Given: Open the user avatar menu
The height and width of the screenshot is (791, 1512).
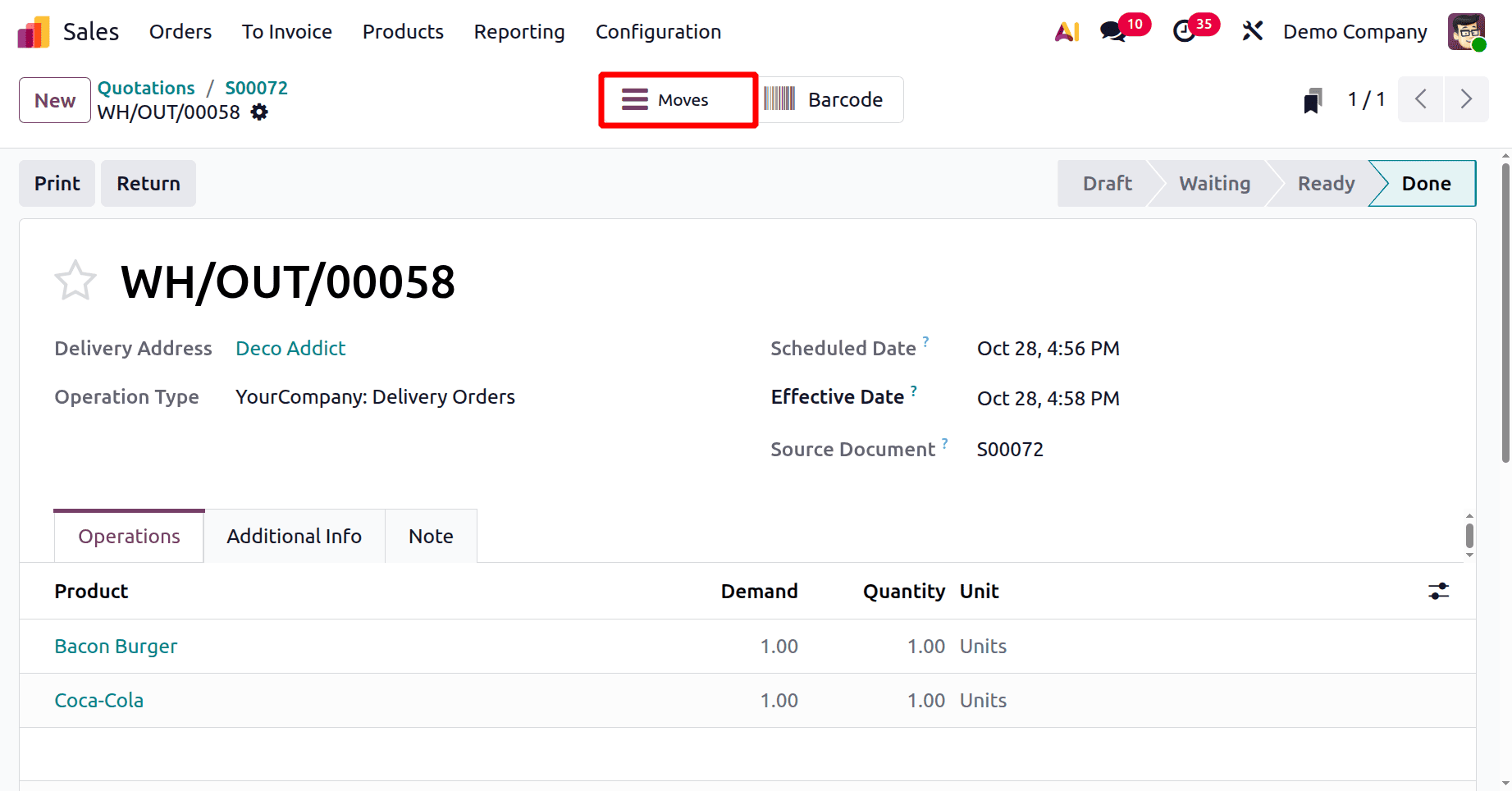Looking at the screenshot, I should pos(1466,31).
